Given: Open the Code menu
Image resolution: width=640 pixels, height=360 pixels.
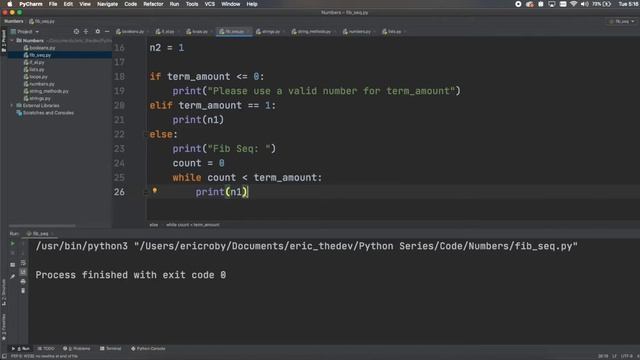Looking at the screenshot, I should (x=131, y=4).
